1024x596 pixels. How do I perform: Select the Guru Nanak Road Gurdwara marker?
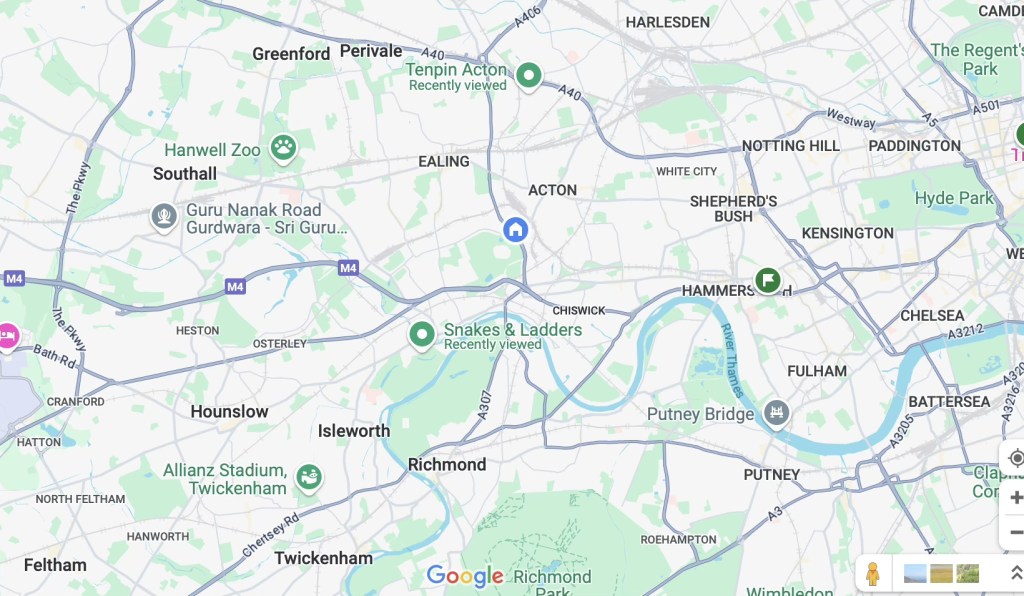coord(164,216)
